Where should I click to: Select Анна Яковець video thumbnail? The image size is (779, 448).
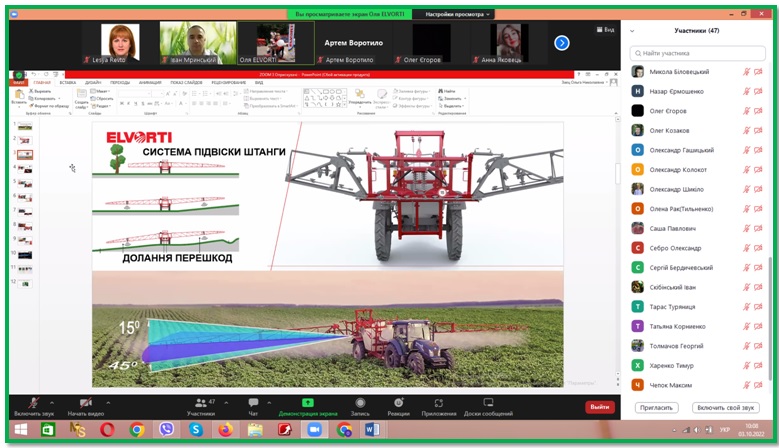[509, 43]
